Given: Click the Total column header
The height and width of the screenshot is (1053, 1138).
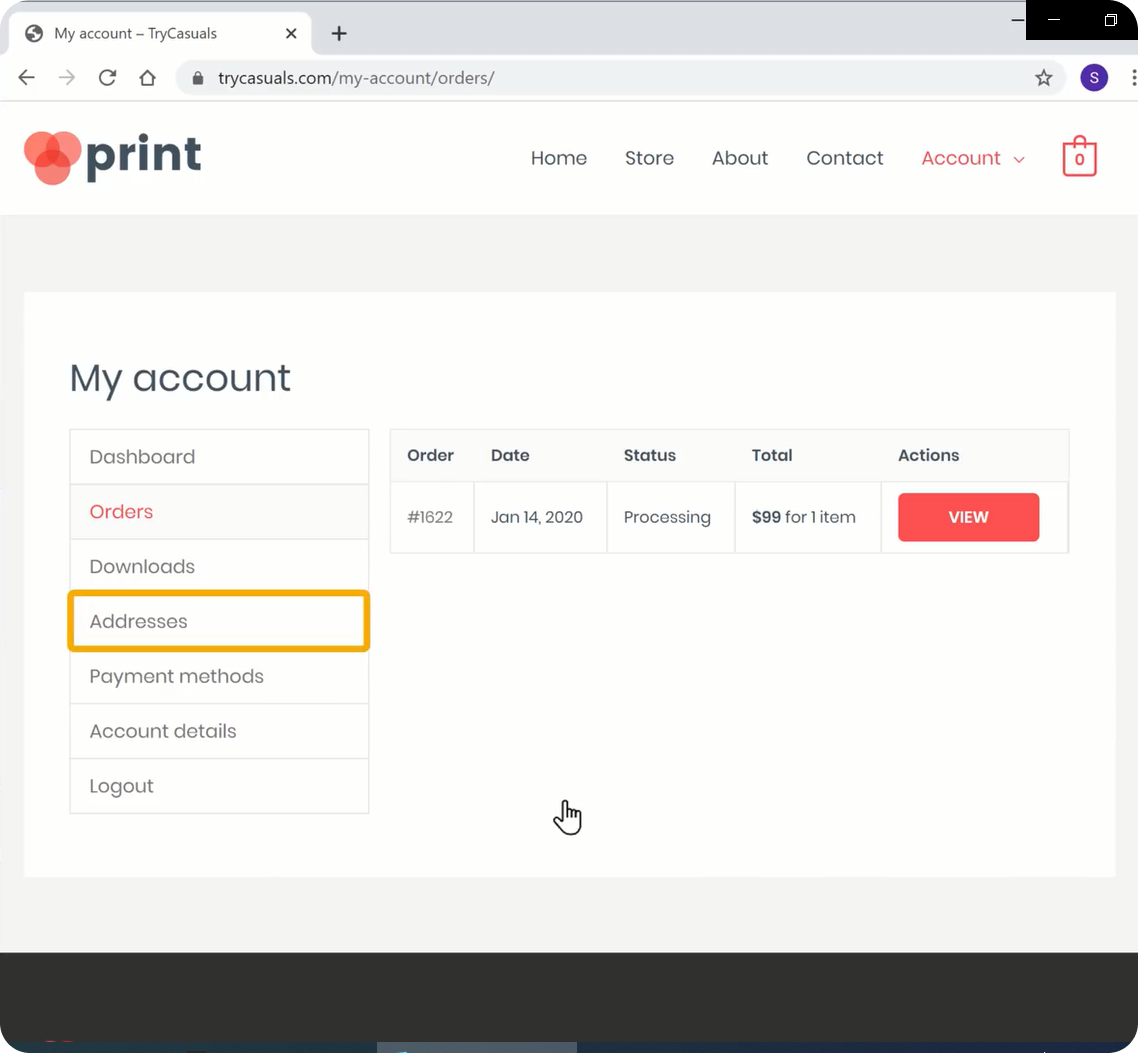Looking at the screenshot, I should (x=771, y=455).
